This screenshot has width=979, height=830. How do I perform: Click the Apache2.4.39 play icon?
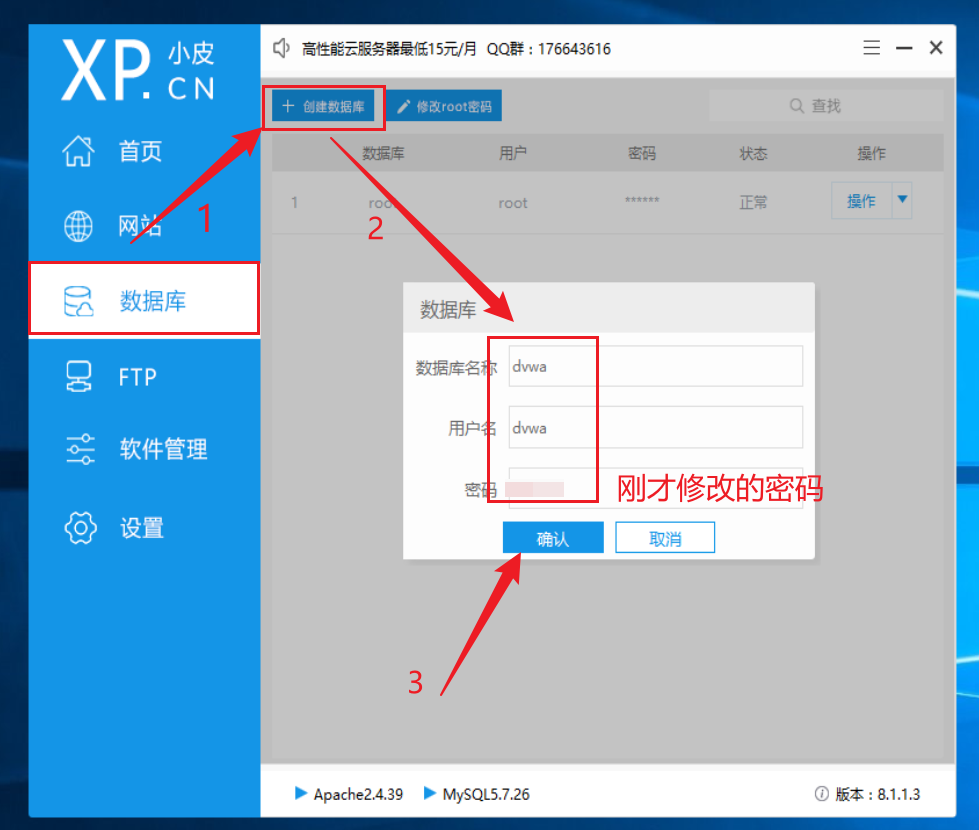[x=300, y=793]
